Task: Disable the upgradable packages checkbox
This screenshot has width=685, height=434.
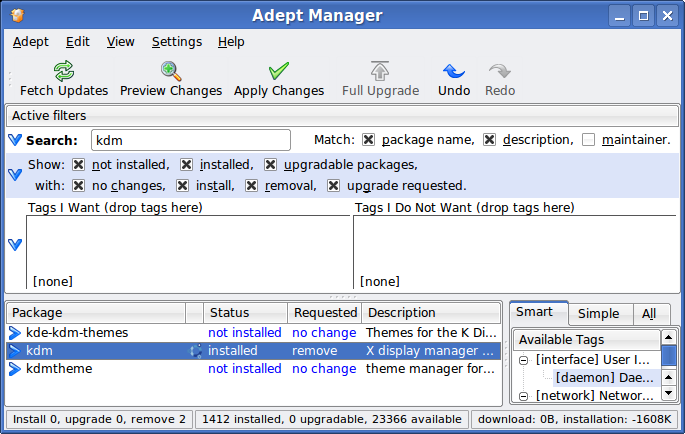Action: (x=271, y=165)
